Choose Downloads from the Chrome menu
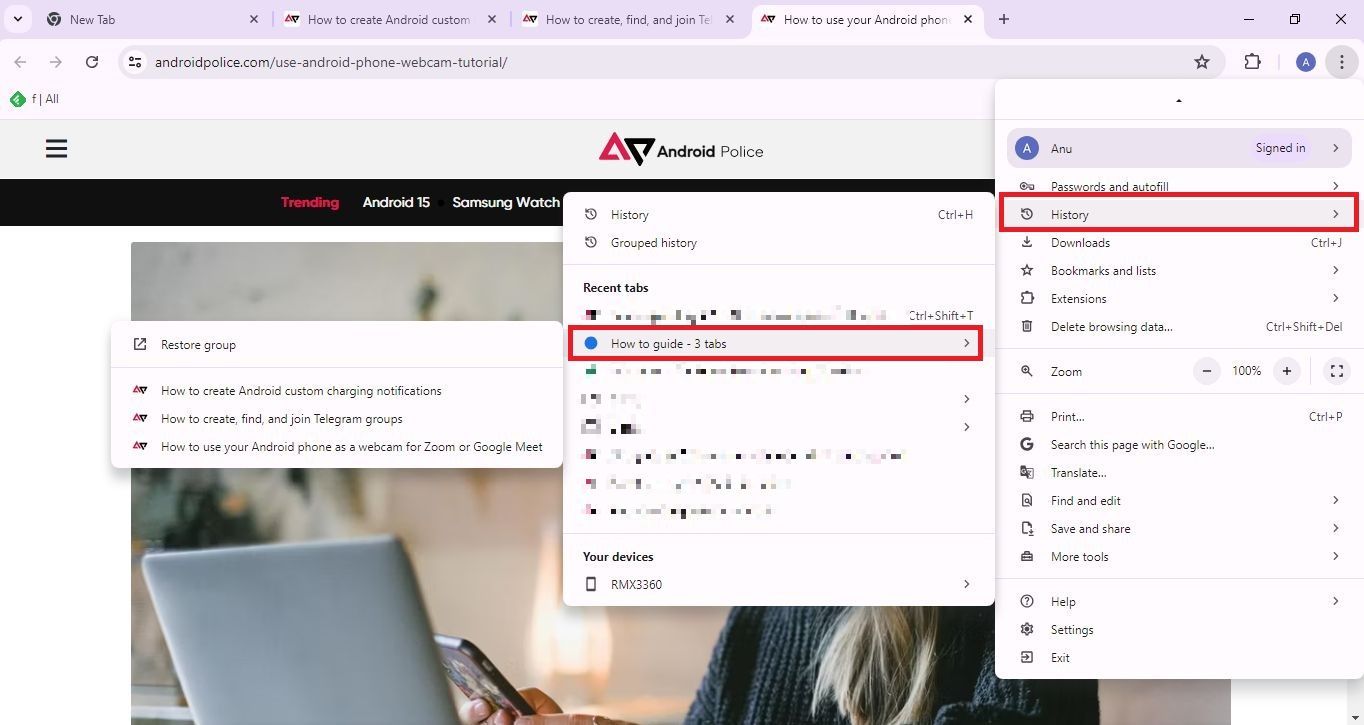The width and height of the screenshot is (1364, 725). pos(1179,243)
